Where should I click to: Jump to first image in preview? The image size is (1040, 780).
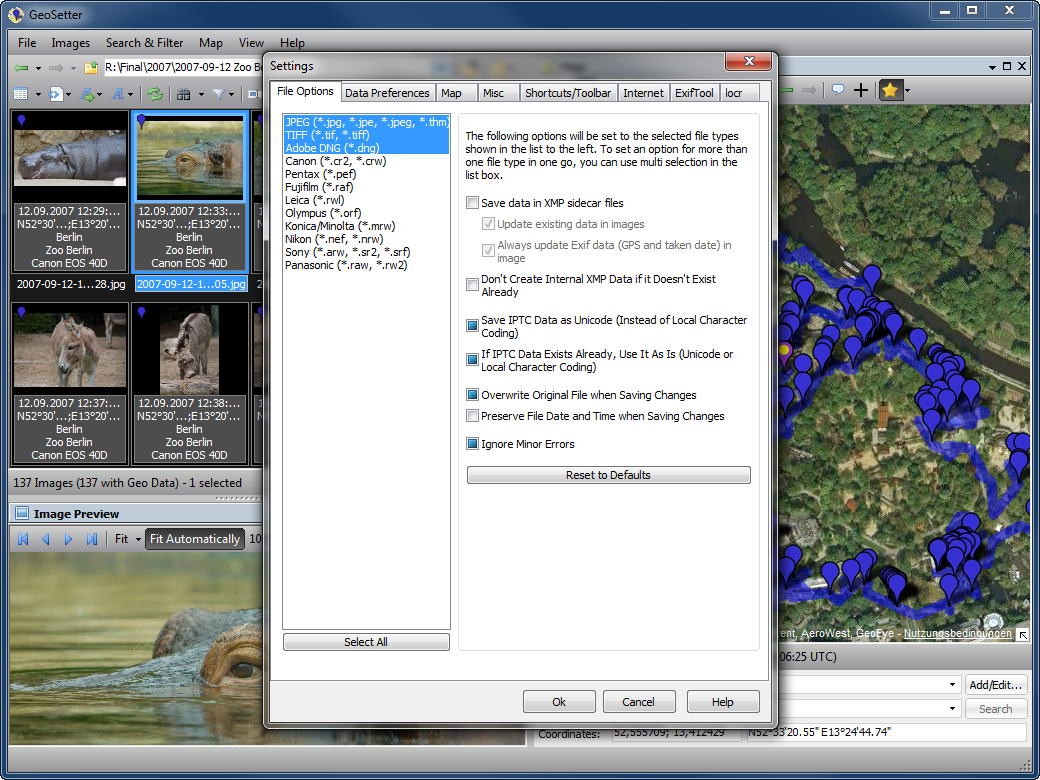22,539
